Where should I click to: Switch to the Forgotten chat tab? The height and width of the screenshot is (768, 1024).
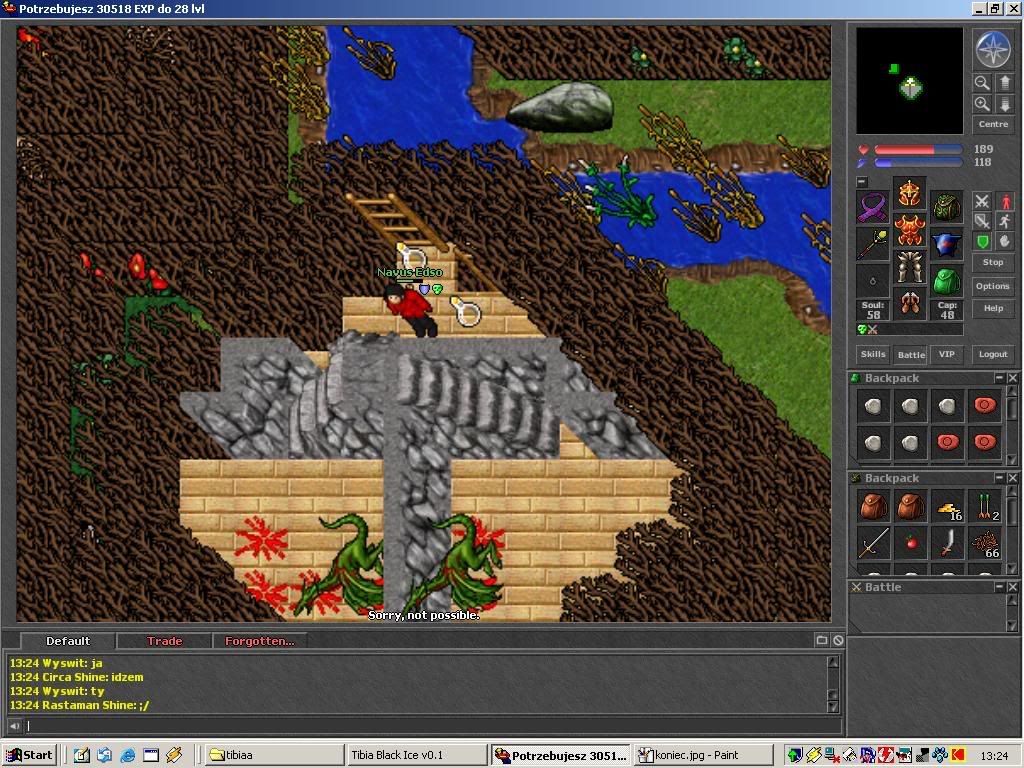(259, 641)
